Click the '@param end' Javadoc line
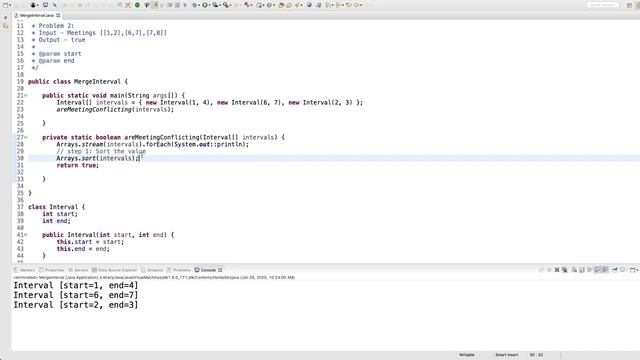 pyautogui.click(x=56, y=61)
